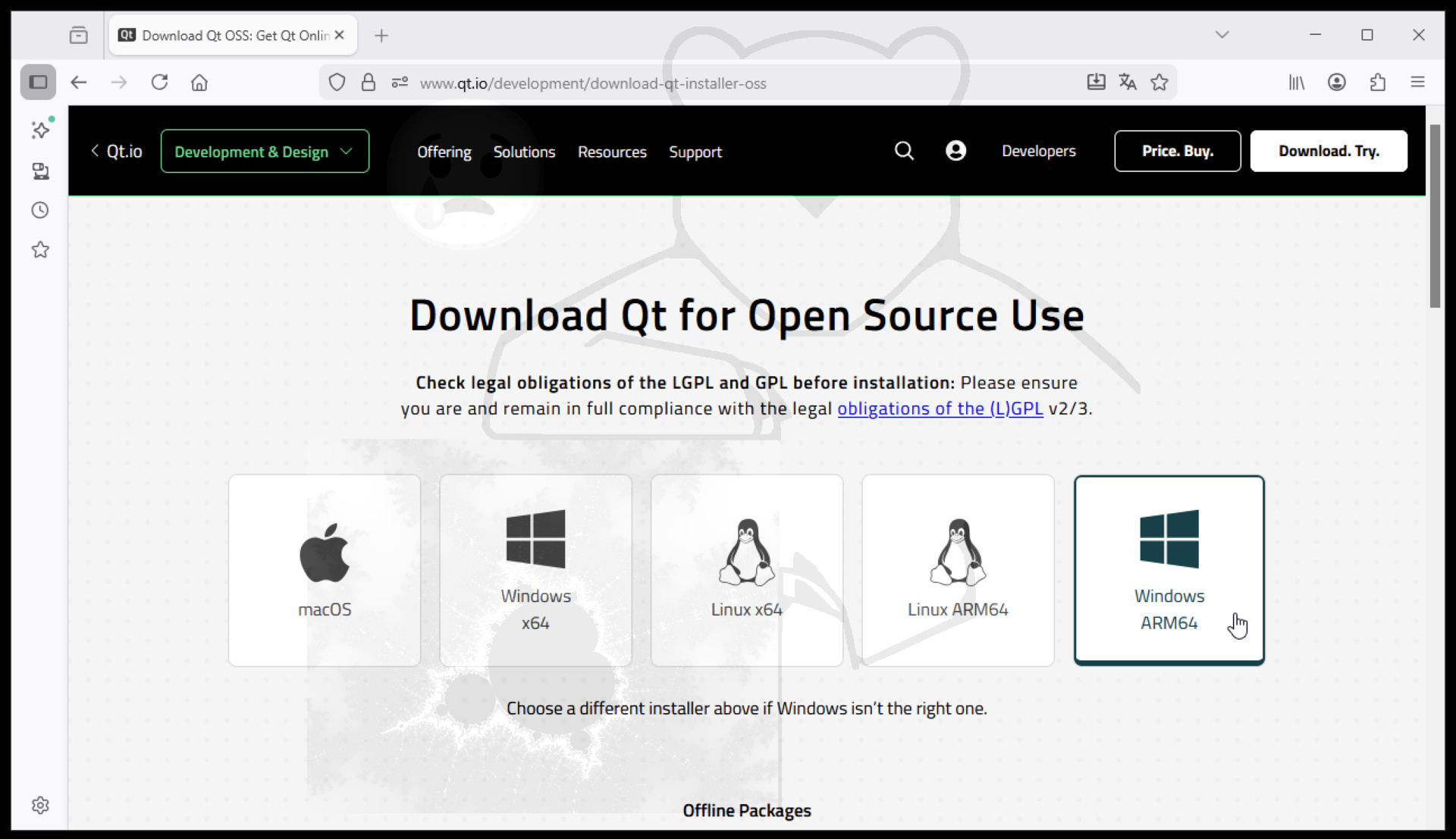This screenshot has height=839, width=1456.
Task: Open the Firefox hamburger application menu
Action: [1417, 83]
